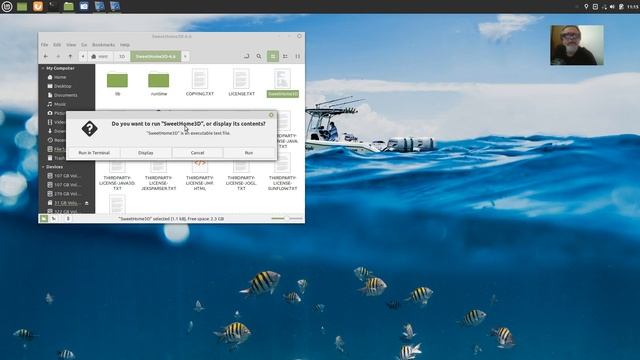640x360 pixels.
Task: Select the 3D breadcrumb in path bar
Action: [x=122, y=56]
